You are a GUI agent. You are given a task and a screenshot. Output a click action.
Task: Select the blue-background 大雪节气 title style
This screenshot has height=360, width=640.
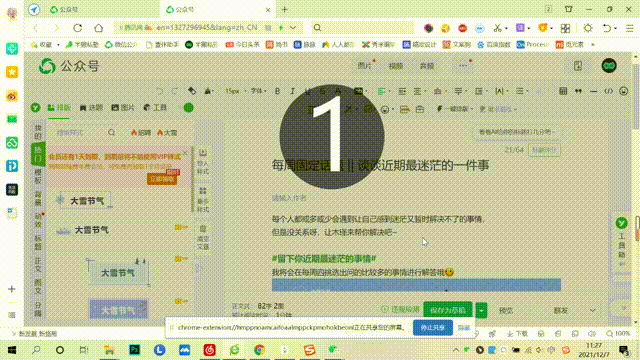[x=118, y=309]
